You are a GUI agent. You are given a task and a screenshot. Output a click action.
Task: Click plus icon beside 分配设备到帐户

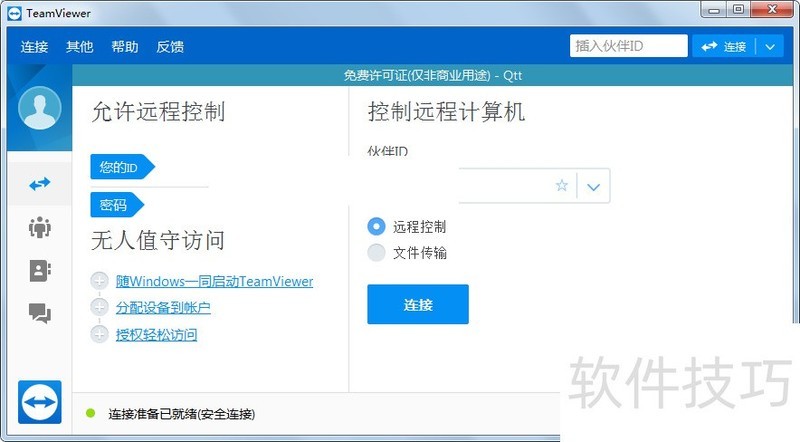[99, 307]
